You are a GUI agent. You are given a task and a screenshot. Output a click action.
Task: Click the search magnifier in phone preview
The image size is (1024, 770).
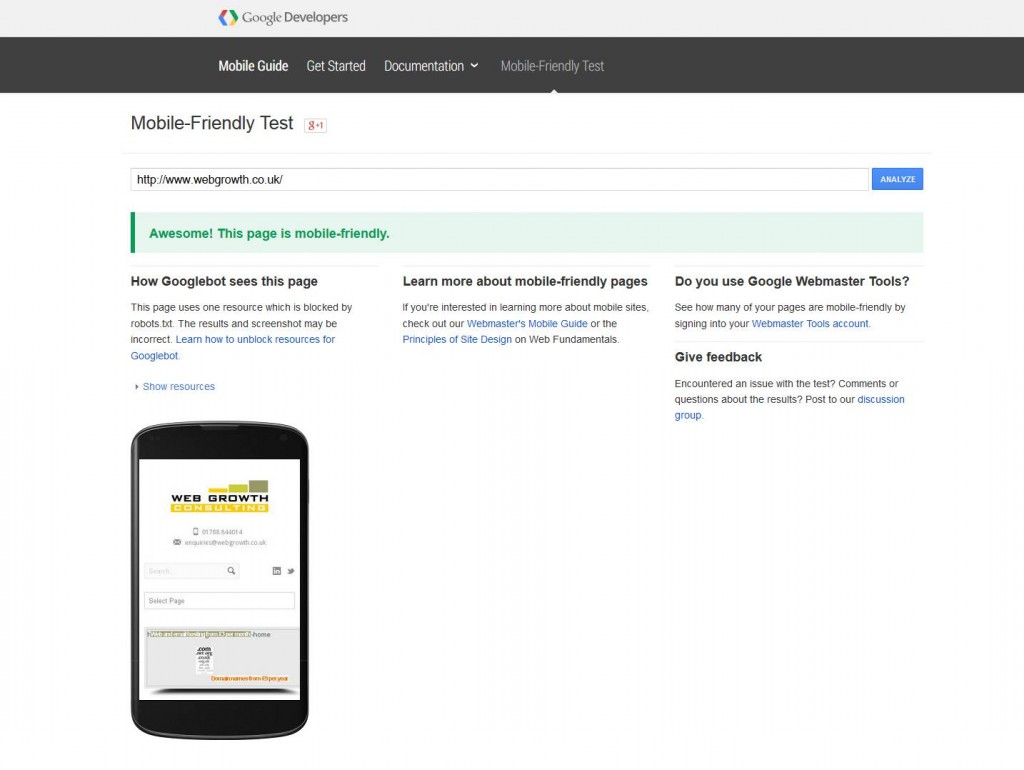pyautogui.click(x=231, y=571)
